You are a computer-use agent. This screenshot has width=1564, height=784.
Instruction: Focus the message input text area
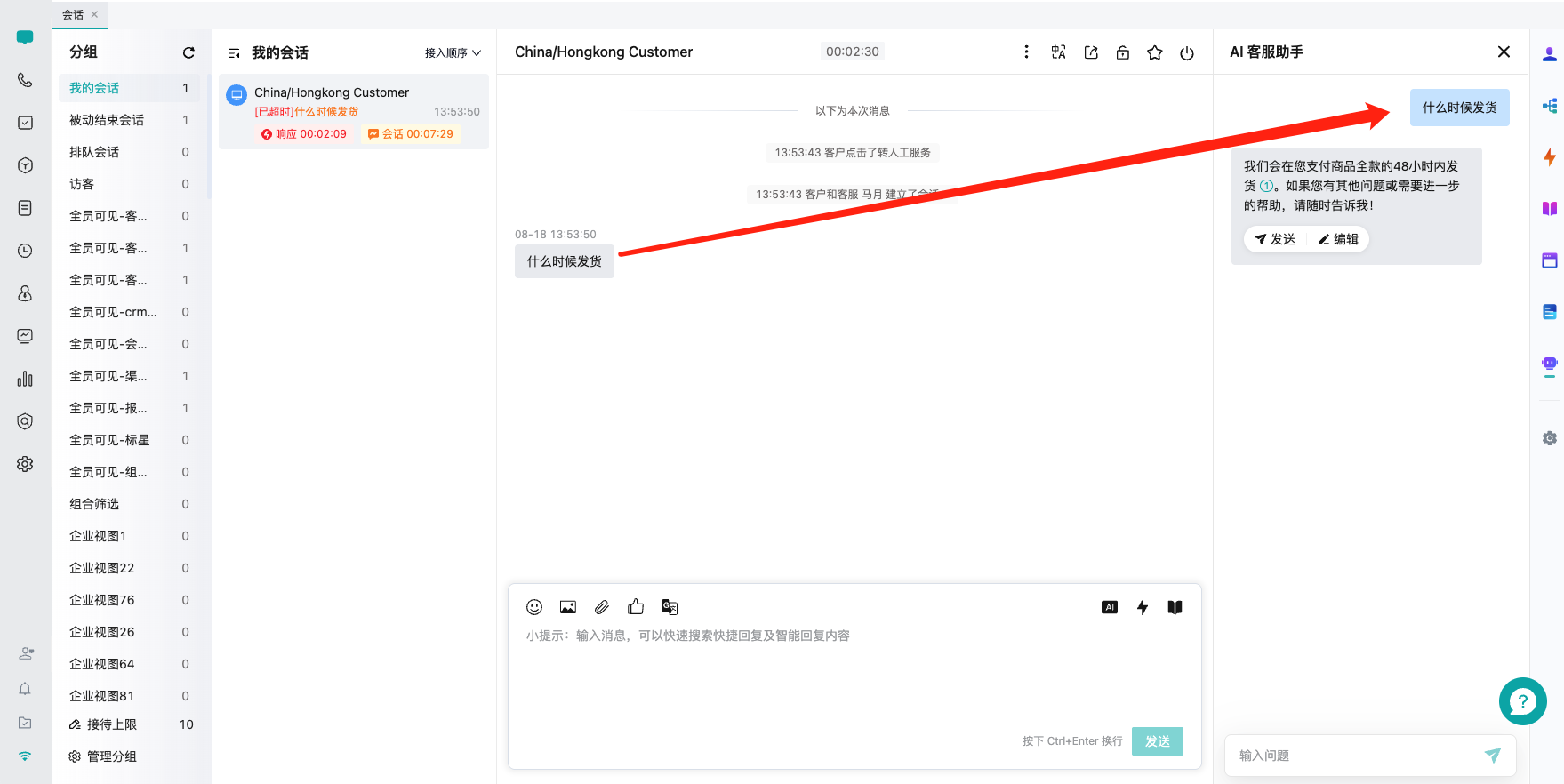(x=854, y=676)
